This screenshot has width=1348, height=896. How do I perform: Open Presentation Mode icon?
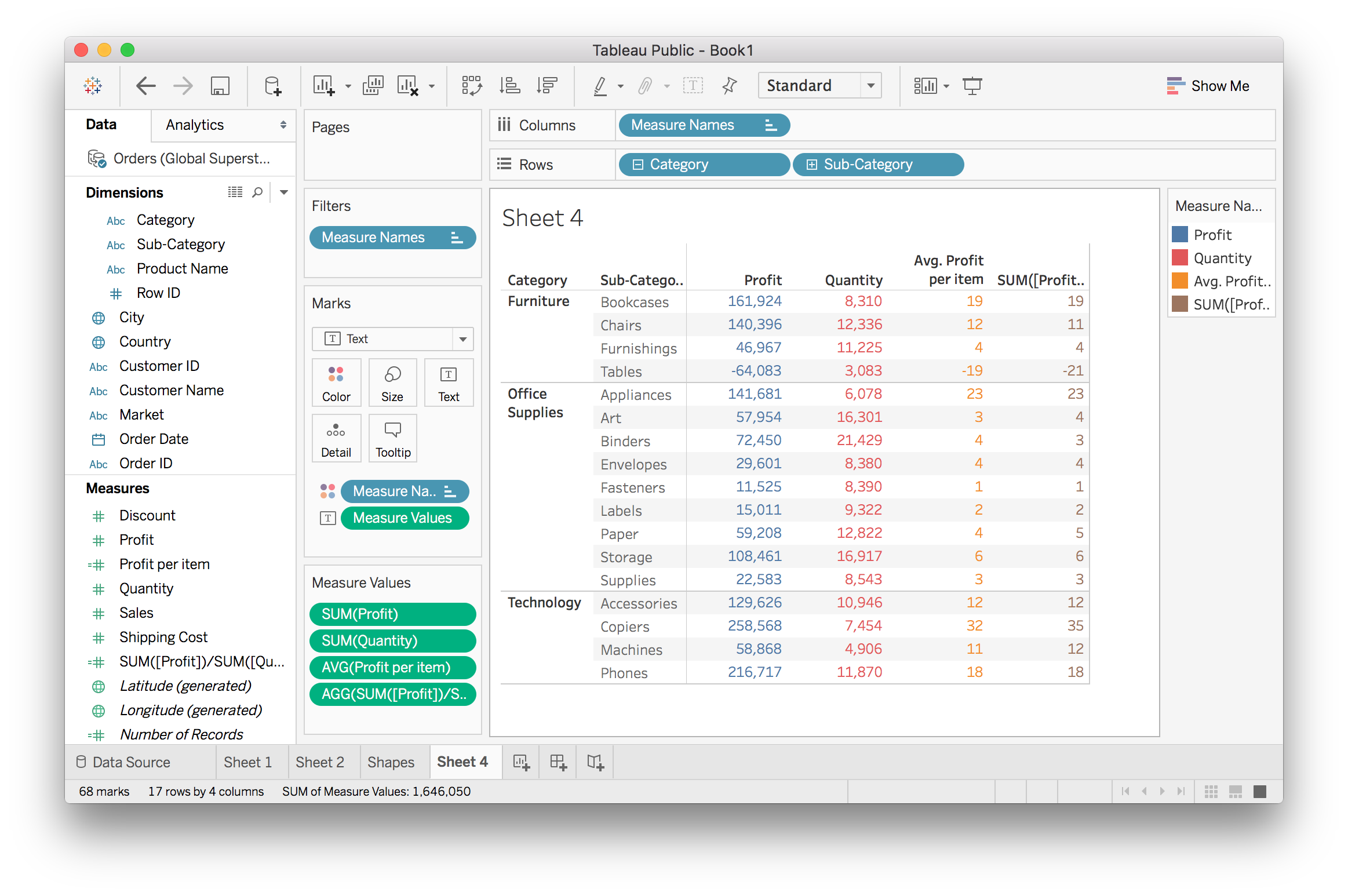click(x=972, y=86)
